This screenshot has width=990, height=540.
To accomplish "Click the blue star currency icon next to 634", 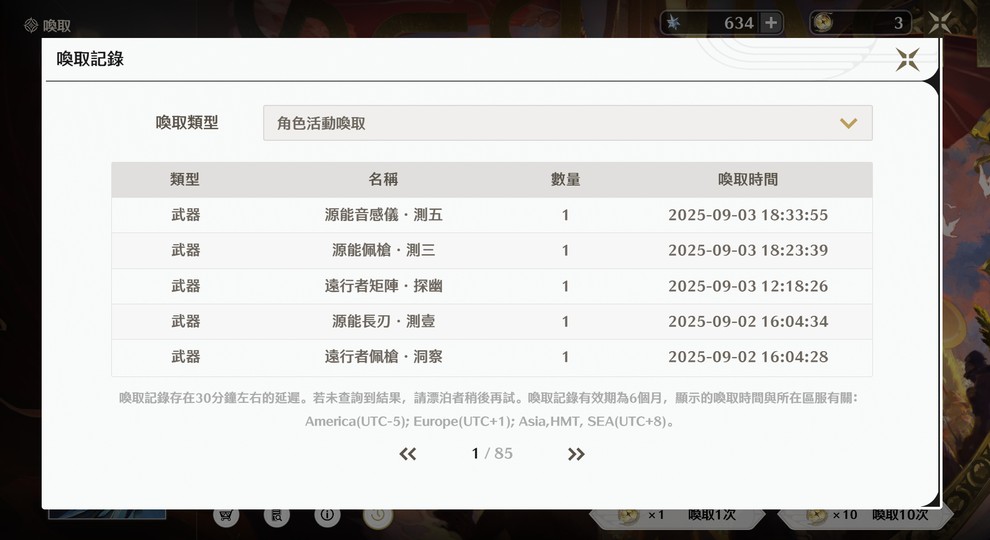I will click(674, 23).
